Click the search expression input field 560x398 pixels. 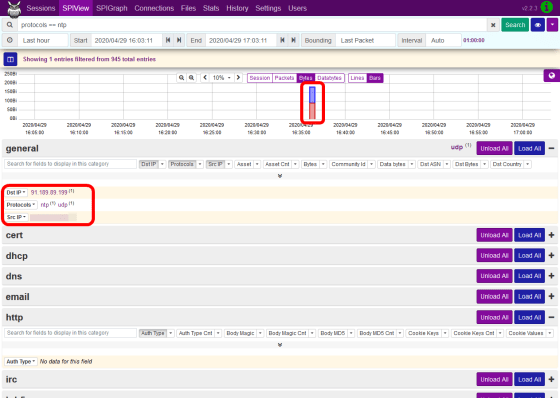click(x=252, y=25)
